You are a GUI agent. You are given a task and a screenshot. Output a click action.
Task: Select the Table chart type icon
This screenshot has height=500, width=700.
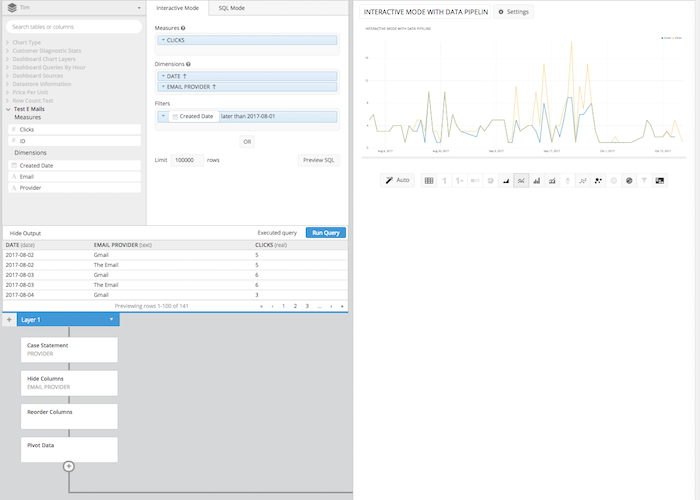point(429,180)
